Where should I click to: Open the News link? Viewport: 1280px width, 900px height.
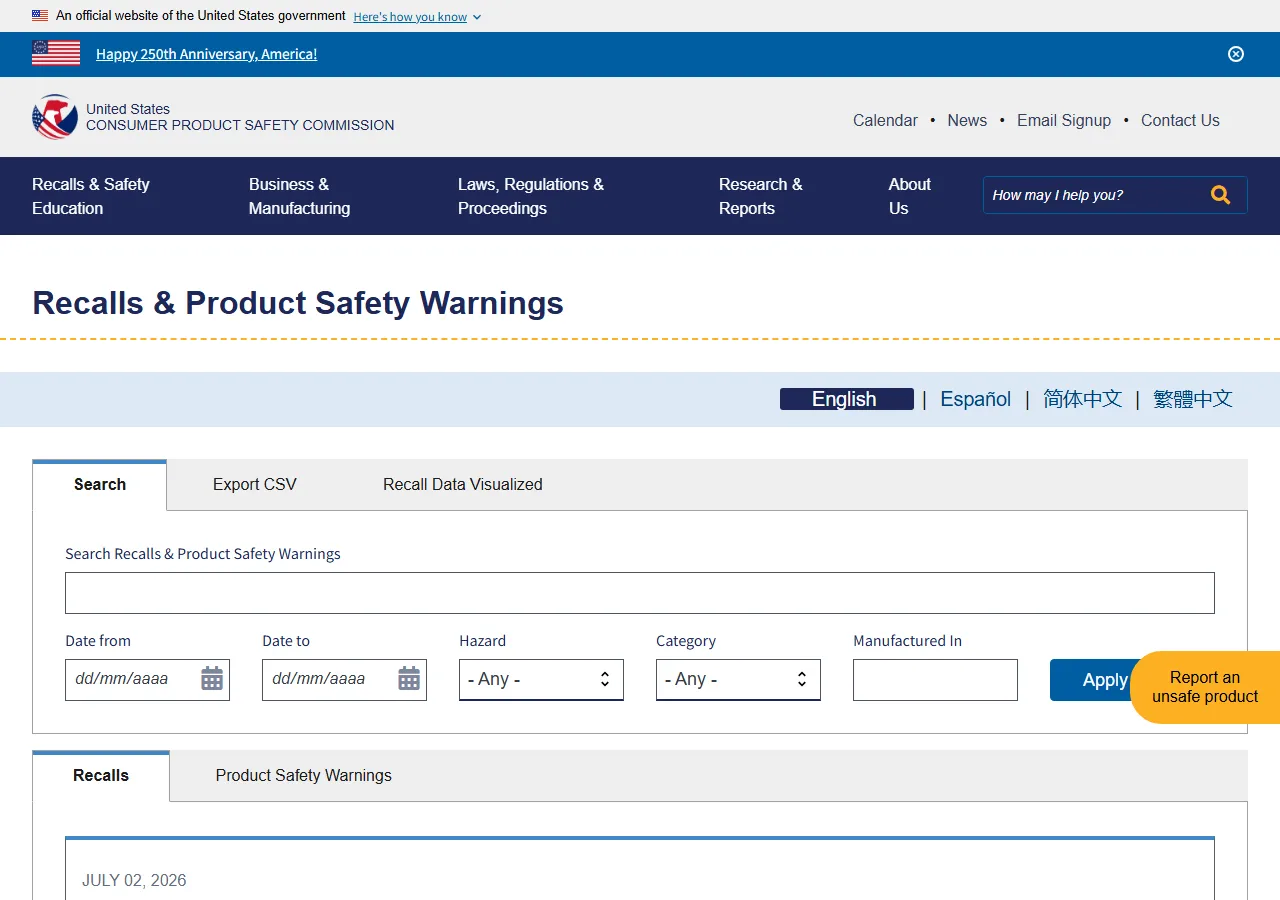tap(967, 120)
